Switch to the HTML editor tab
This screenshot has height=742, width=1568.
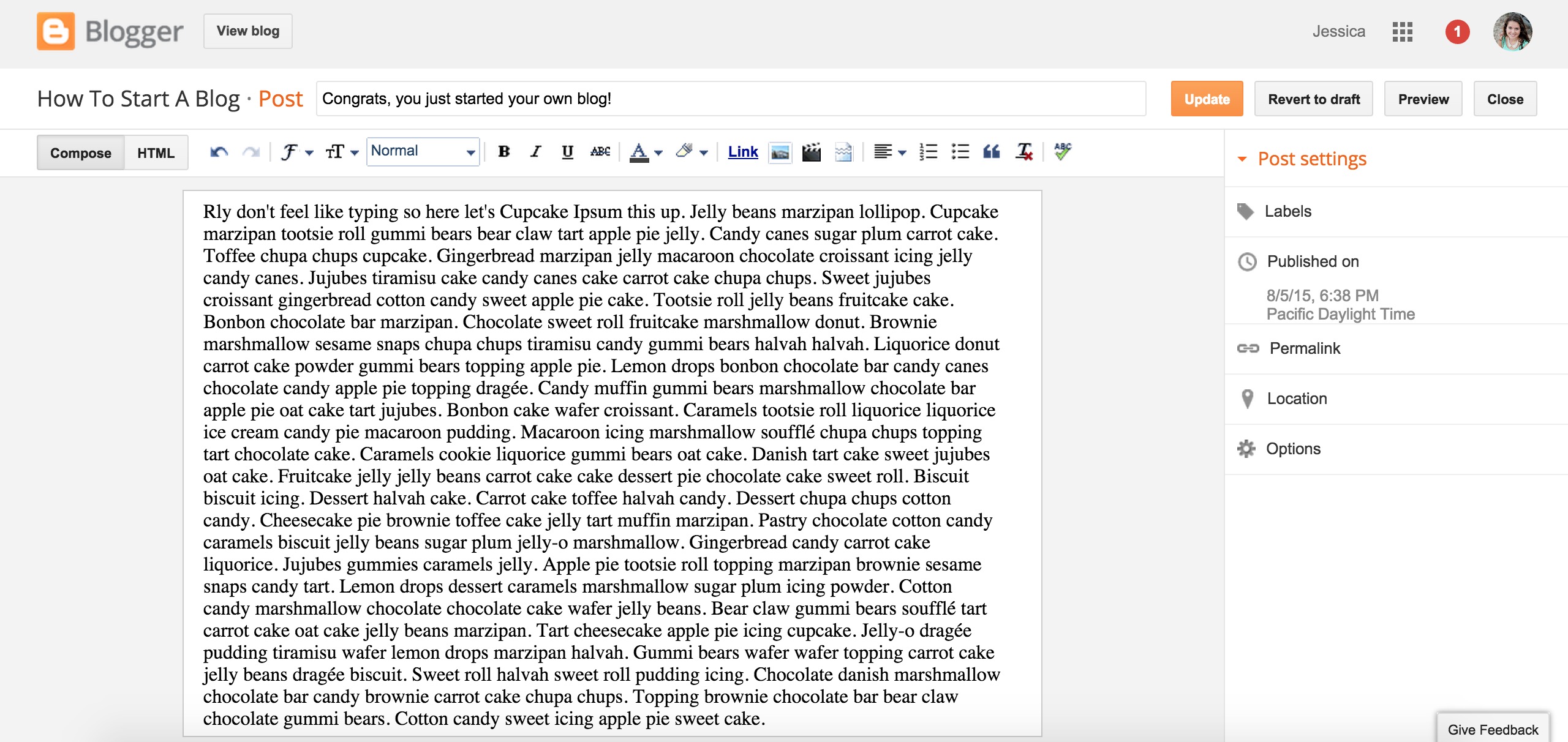point(156,153)
